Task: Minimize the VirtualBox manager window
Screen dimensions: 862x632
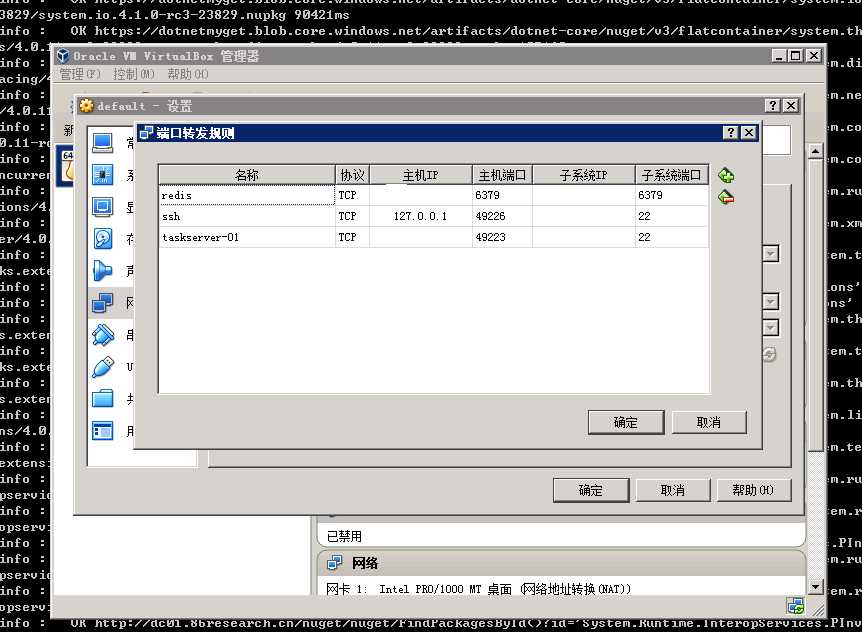Action: pos(779,56)
